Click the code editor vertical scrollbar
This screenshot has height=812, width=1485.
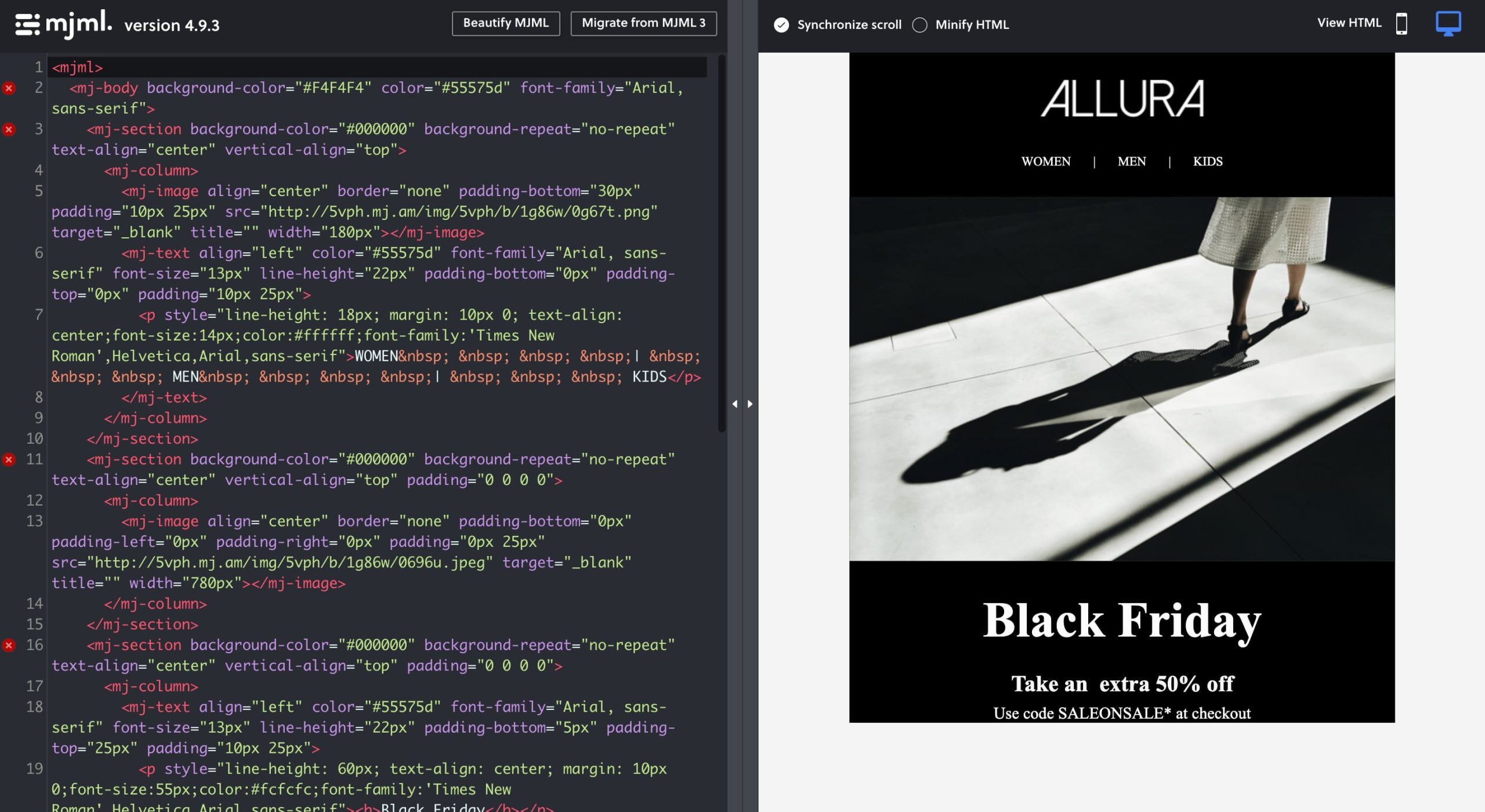tap(722, 244)
